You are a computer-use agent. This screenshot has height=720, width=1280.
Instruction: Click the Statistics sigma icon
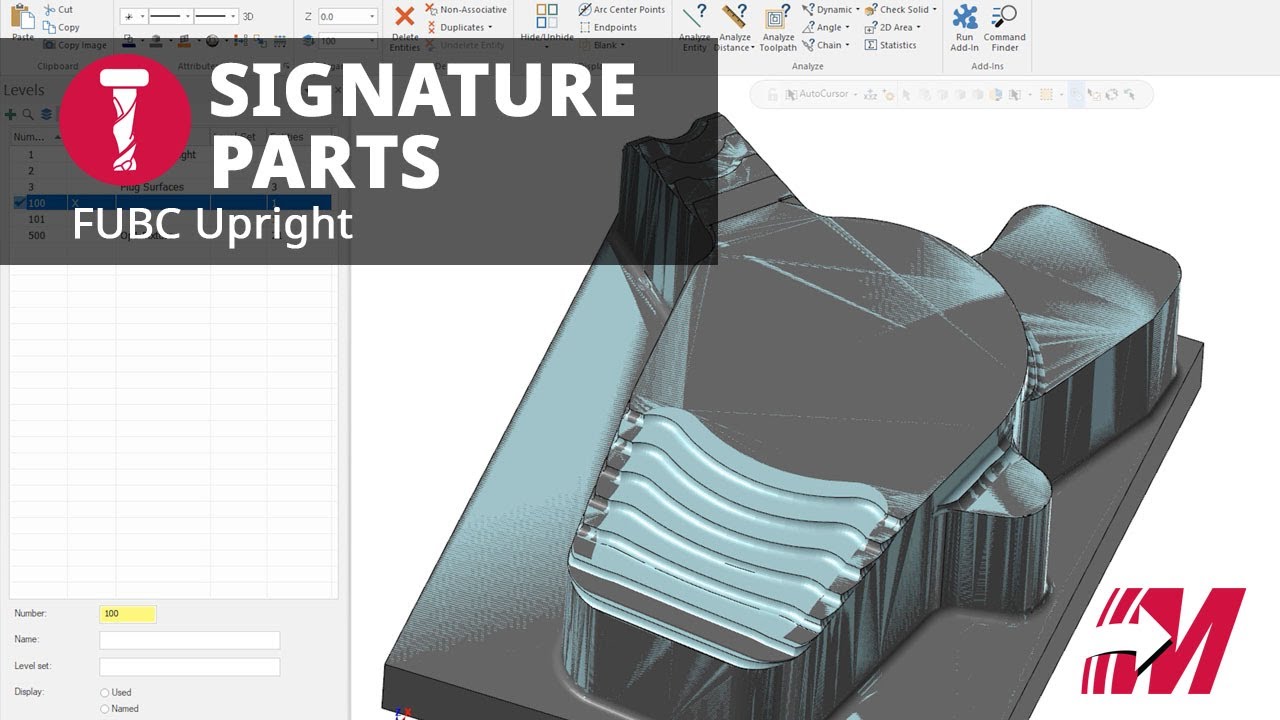(871, 45)
